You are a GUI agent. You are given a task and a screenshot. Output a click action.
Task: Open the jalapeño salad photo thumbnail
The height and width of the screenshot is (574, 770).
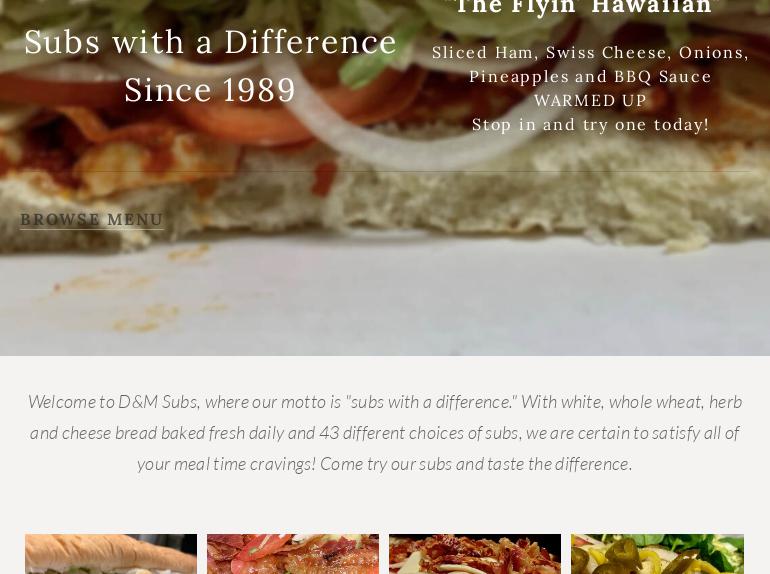(657, 554)
